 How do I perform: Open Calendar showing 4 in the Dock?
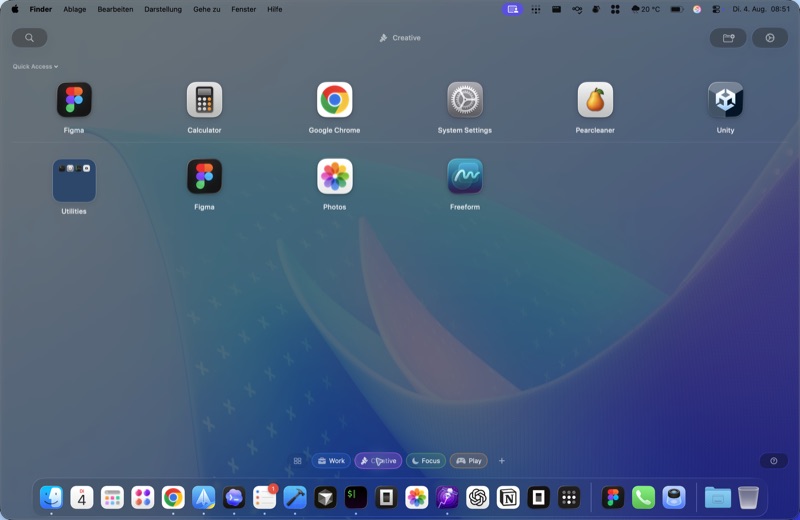(82, 497)
